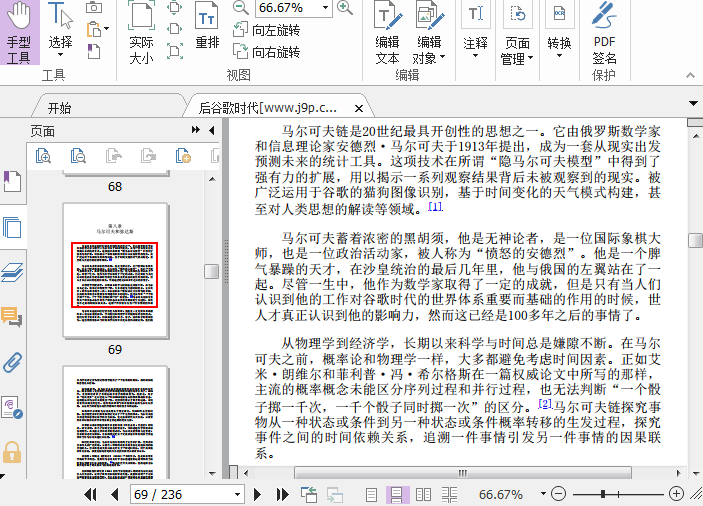This screenshot has height=506, width=703.
Task: Click footnote link [2]
Action: point(545,403)
